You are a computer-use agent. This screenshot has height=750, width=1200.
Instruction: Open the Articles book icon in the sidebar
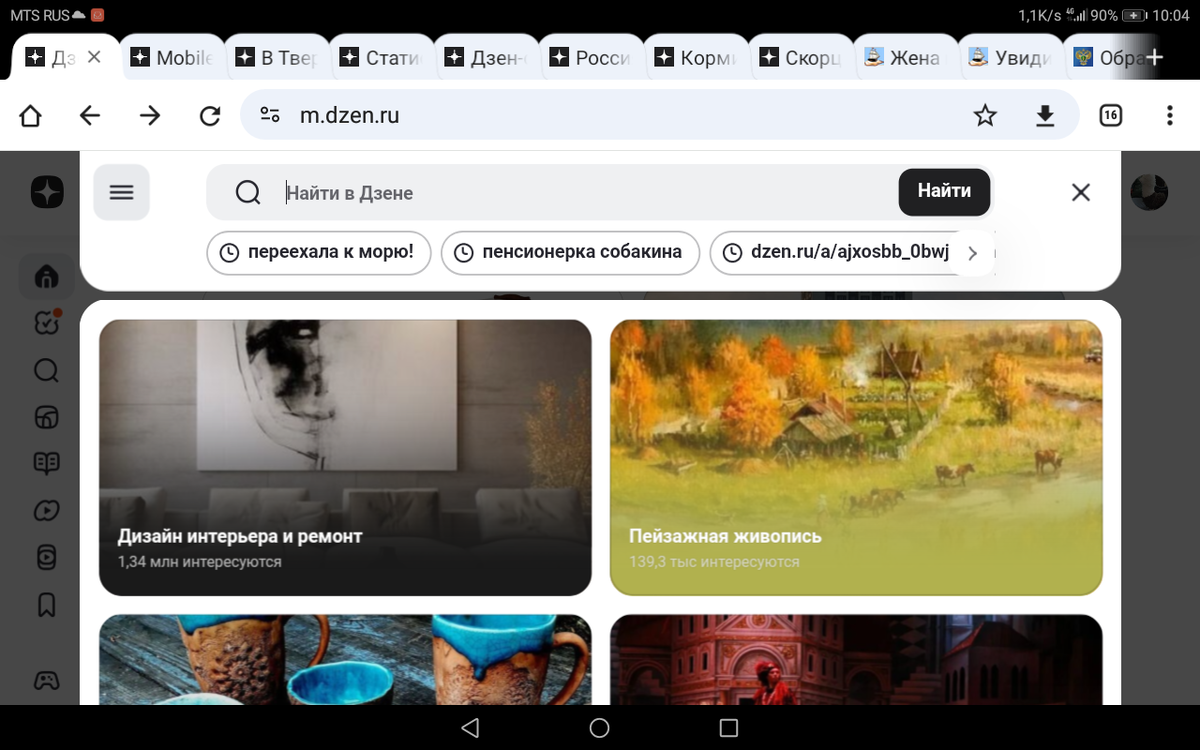45,463
